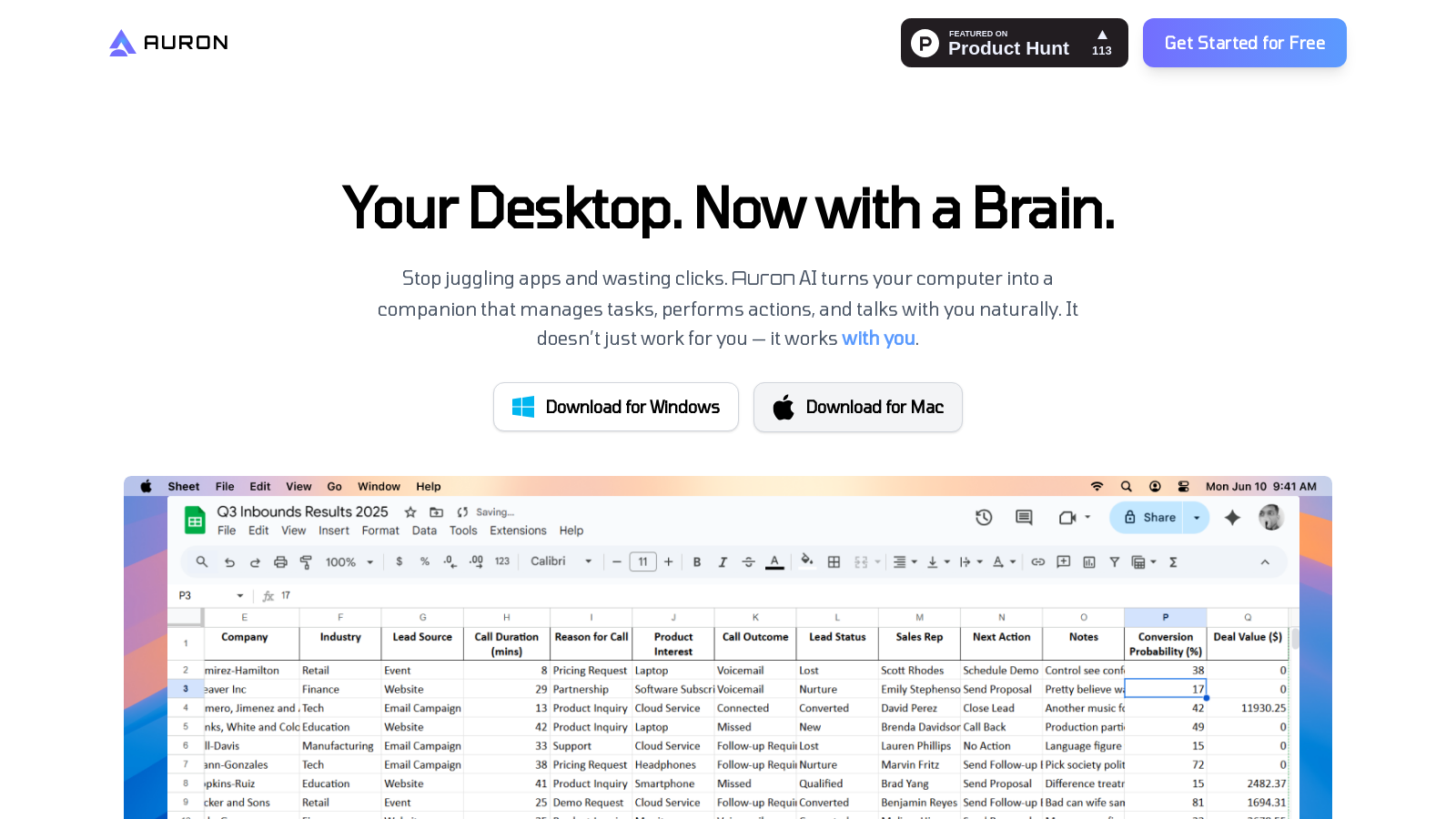Open the Window menu in macOS menu bar
Viewport: 1456px width, 819px height.
point(379,487)
